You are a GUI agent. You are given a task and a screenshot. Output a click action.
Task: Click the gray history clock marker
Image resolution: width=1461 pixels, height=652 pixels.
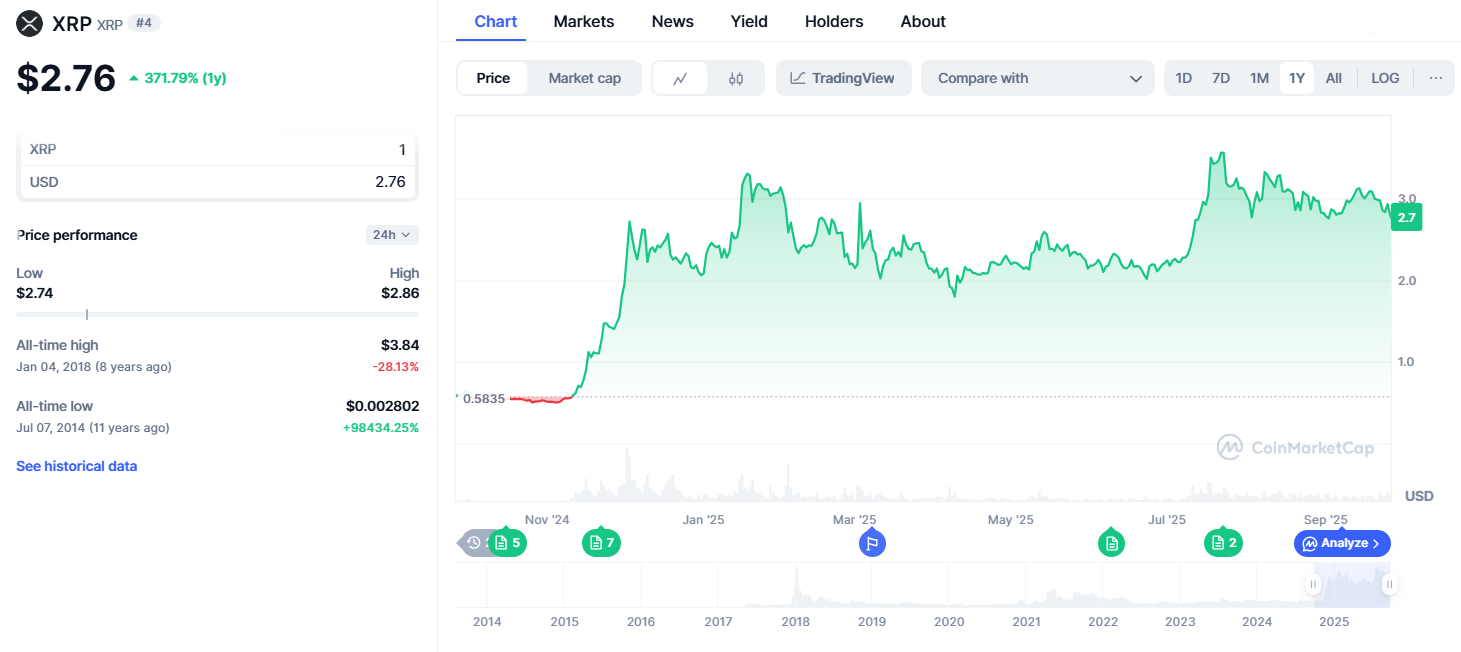pos(474,543)
